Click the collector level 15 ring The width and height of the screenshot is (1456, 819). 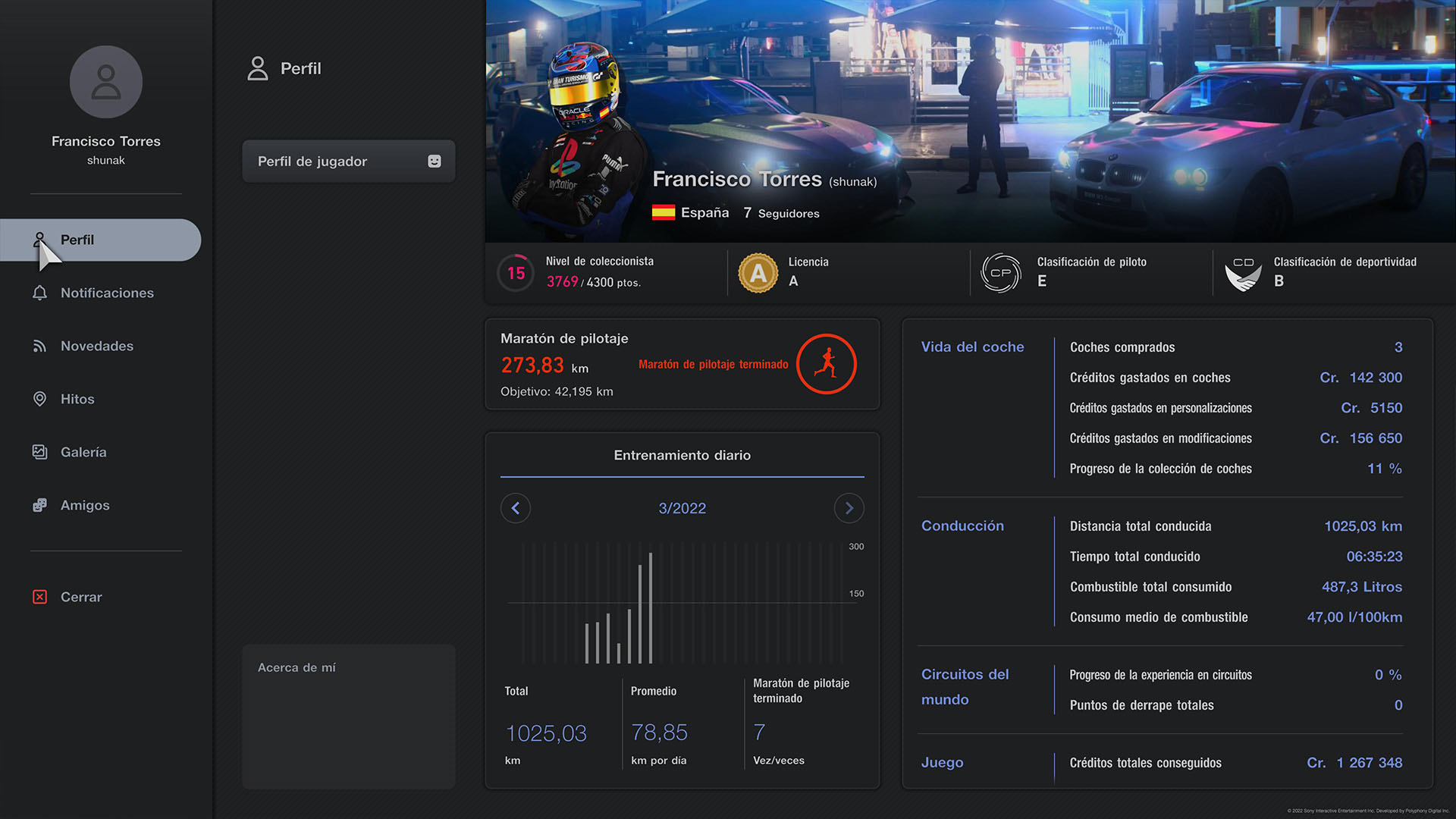[x=516, y=273]
